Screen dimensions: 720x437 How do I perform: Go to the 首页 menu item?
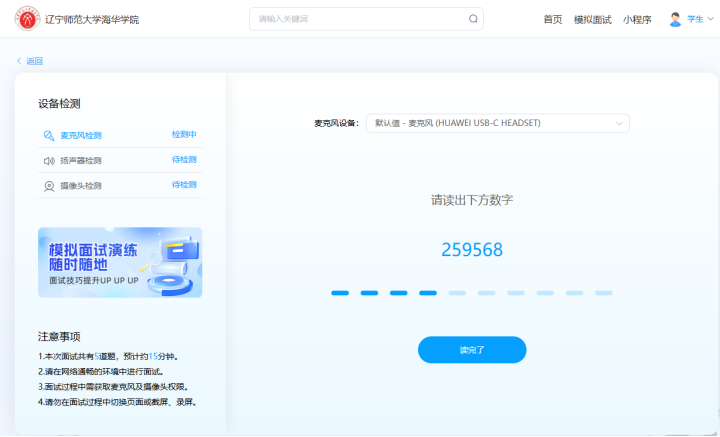coord(552,19)
